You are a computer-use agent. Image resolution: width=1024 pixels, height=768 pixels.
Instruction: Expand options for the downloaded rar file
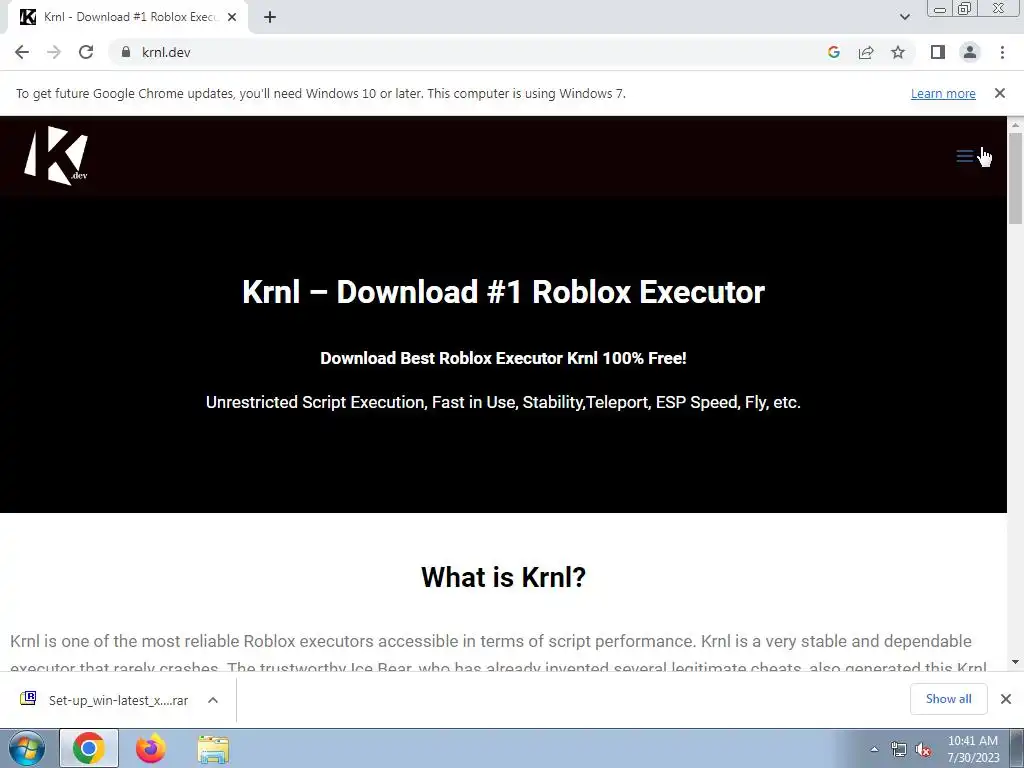213,700
